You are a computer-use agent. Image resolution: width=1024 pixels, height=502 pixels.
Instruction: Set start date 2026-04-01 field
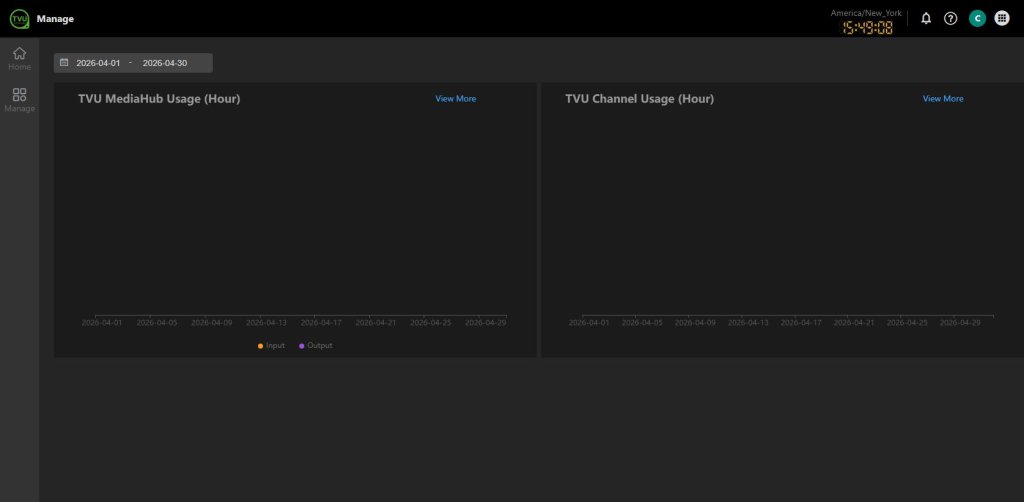98,63
